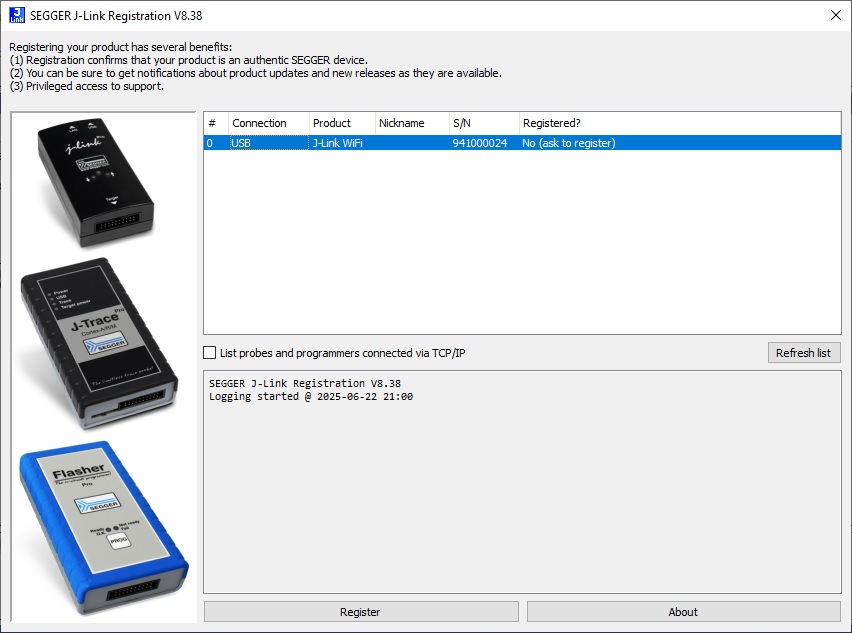
Task: Click the S/N column header
Action: click(x=484, y=123)
